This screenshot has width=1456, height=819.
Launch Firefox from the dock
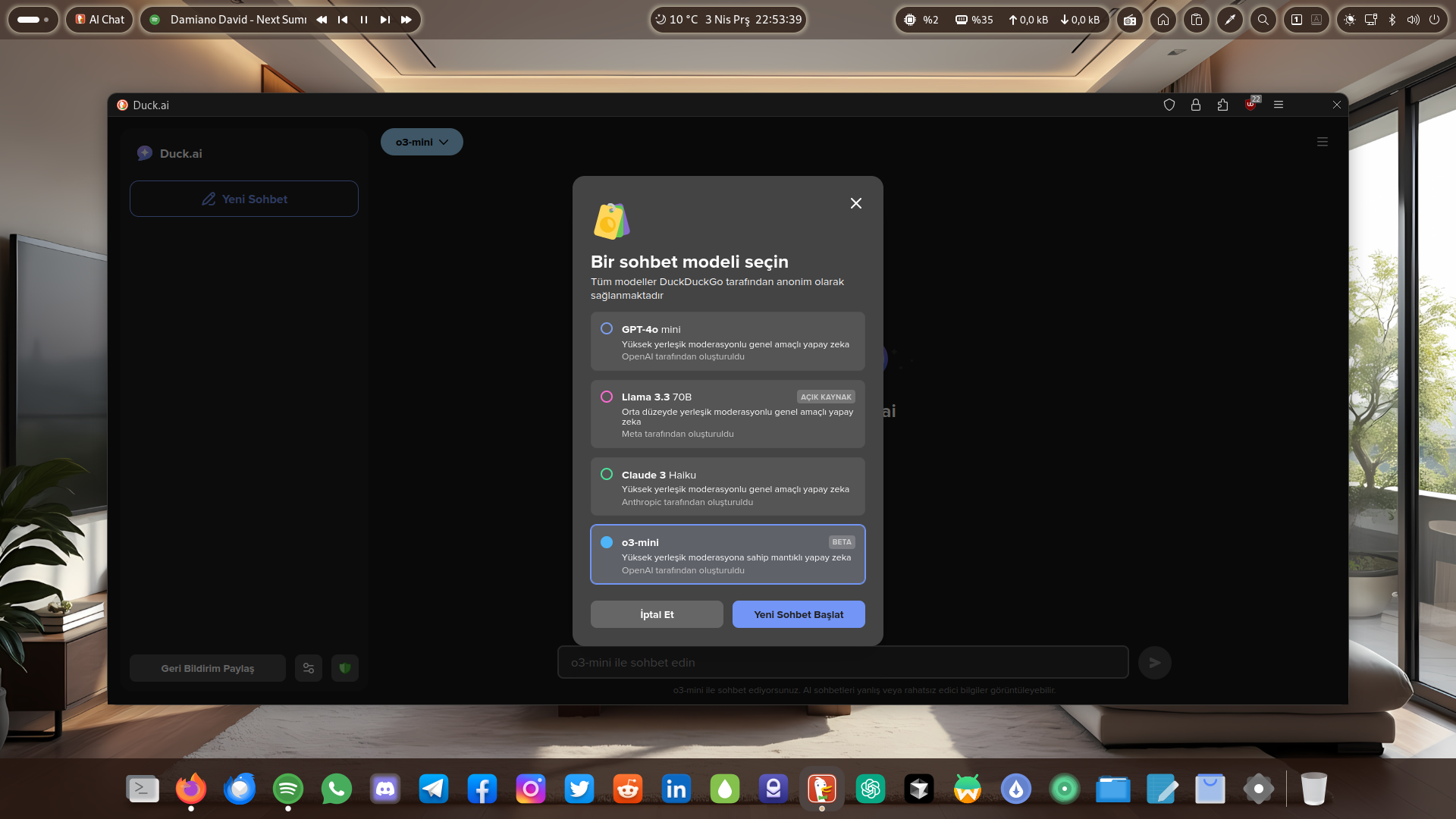tap(191, 789)
